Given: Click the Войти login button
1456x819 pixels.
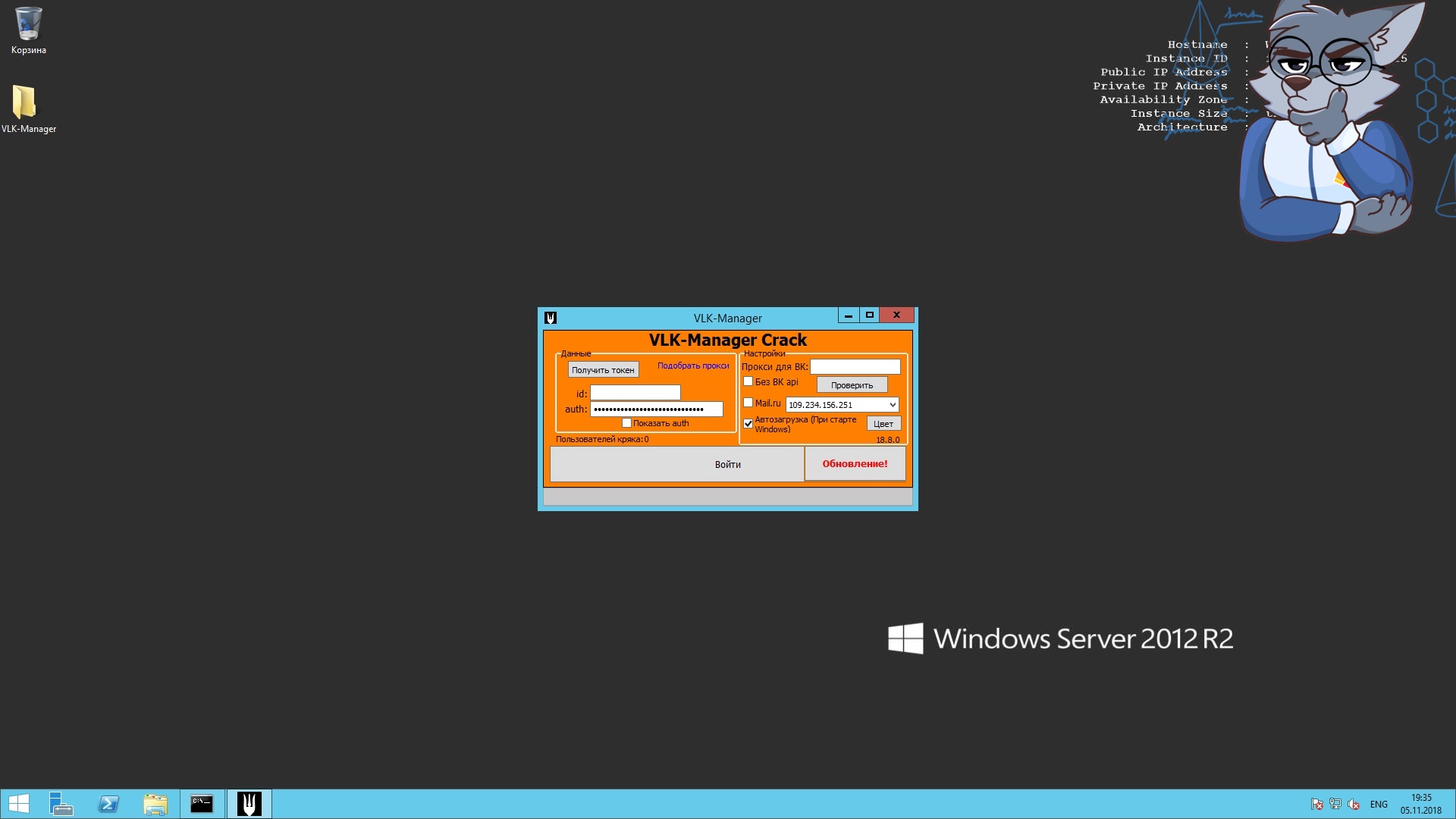Looking at the screenshot, I should point(677,464).
